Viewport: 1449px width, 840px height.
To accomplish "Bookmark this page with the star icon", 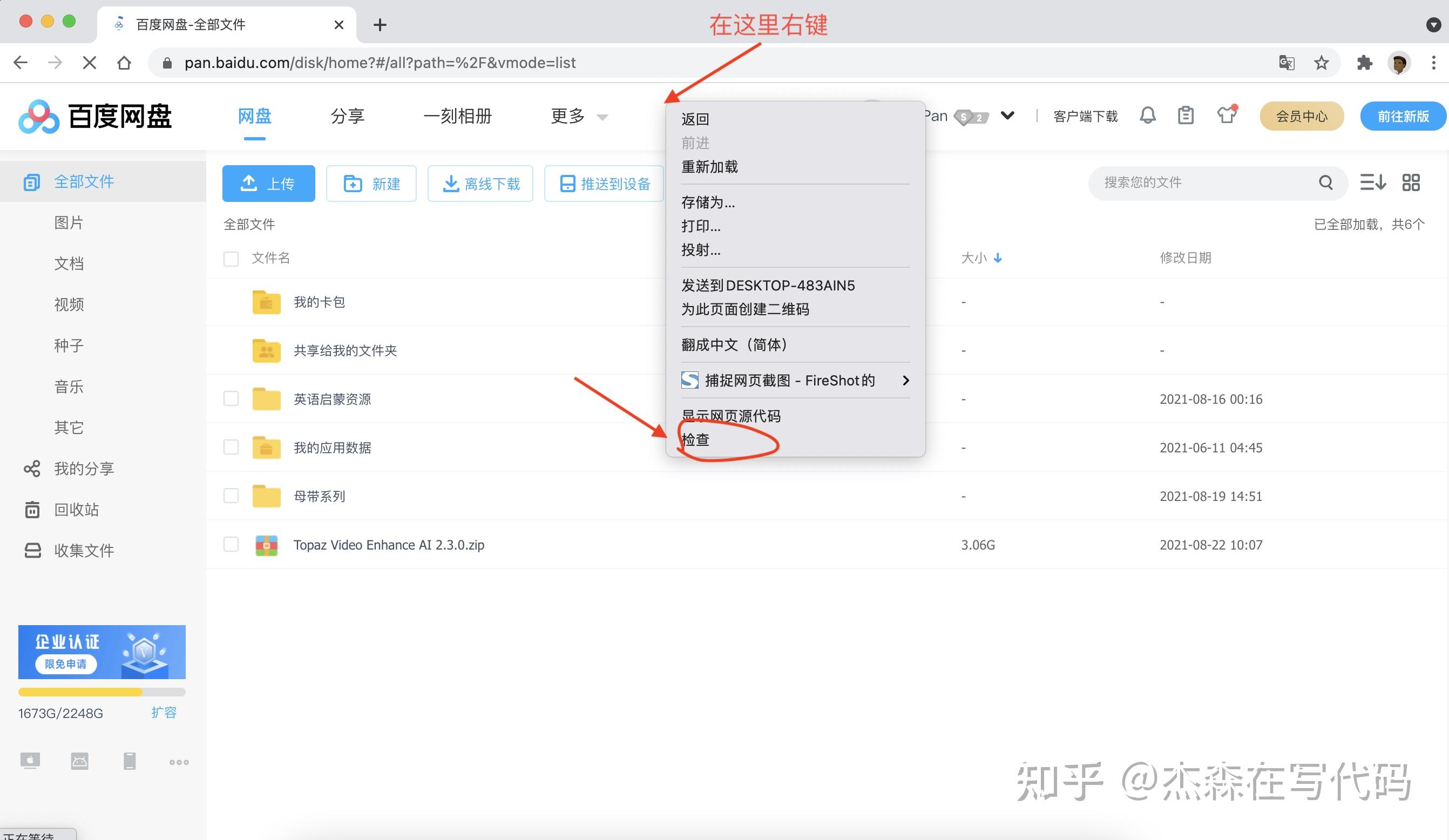I will click(1322, 62).
